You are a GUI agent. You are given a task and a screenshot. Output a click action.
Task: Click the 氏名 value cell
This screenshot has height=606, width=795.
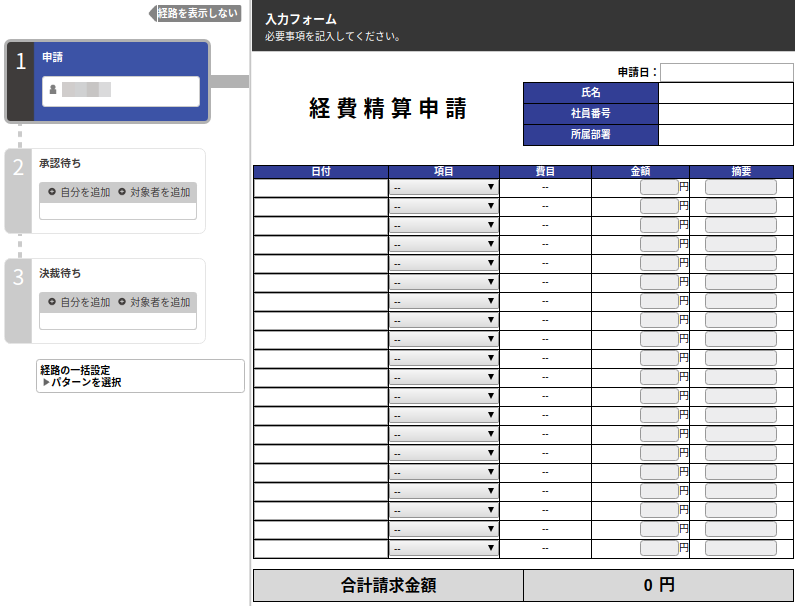[x=726, y=93]
